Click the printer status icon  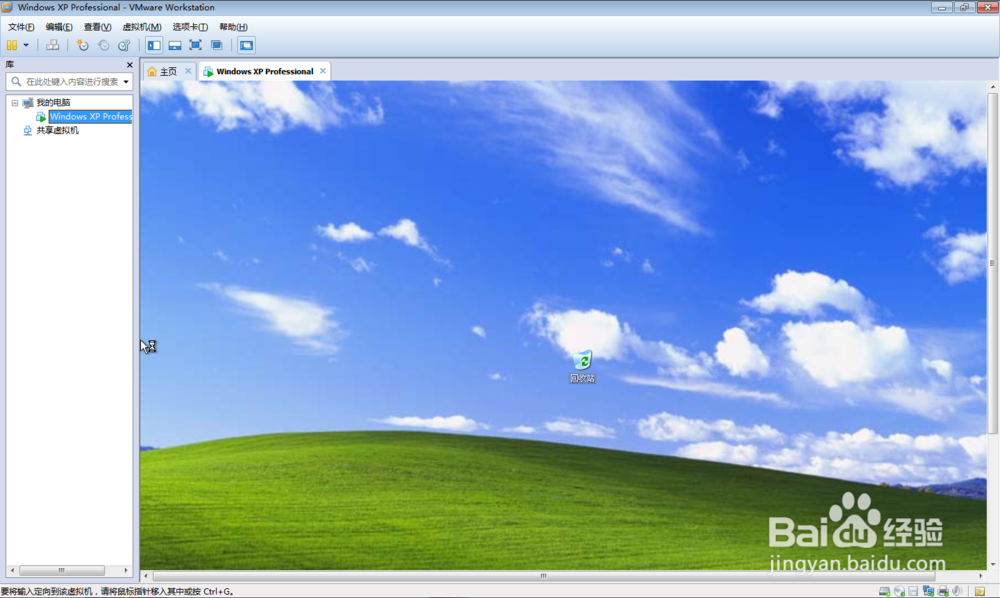pyautogui.click(x=943, y=592)
